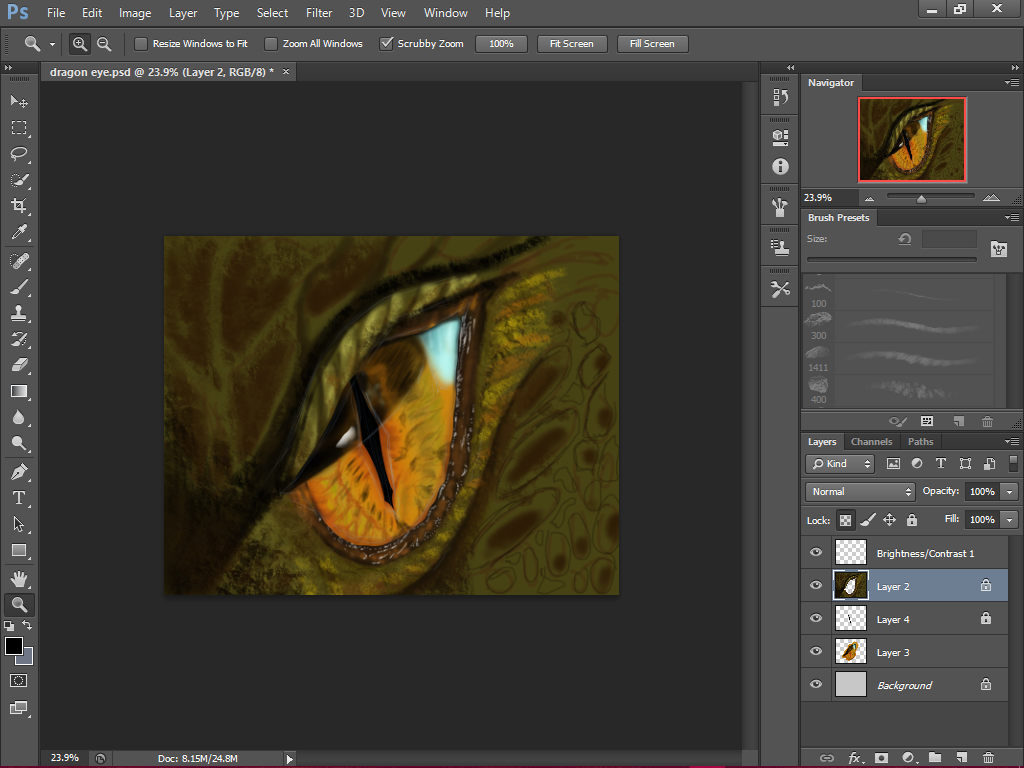Disable Scrubby Zoom
The width and height of the screenshot is (1024, 768).
tap(385, 43)
